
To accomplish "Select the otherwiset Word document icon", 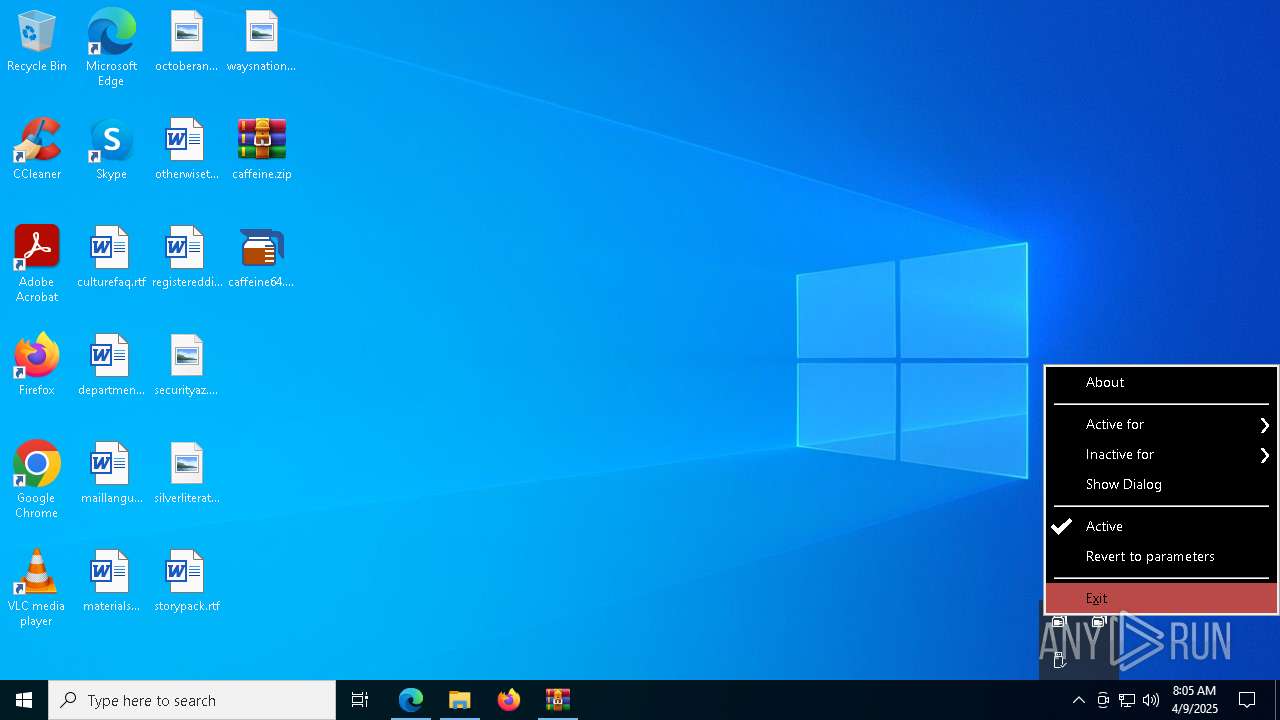I will (x=186, y=150).
